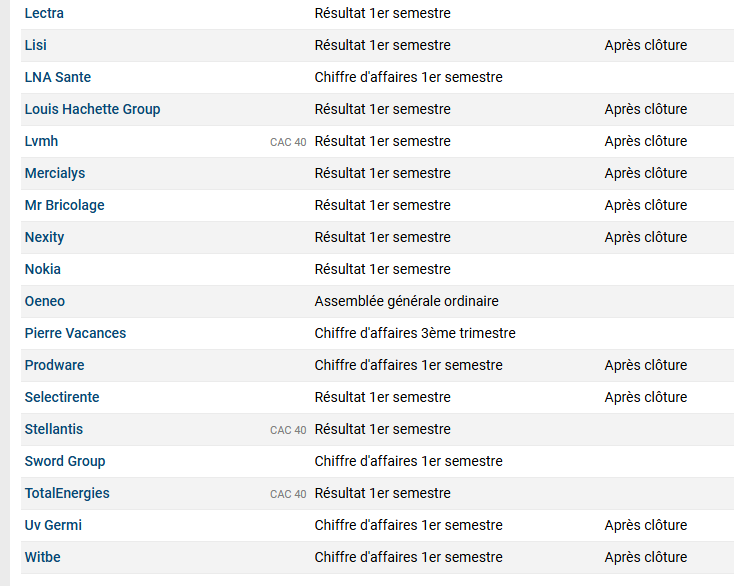Select Stellantis 'Résultat 1er semestre' text
The width and height of the screenshot is (734, 586).
click(382, 429)
